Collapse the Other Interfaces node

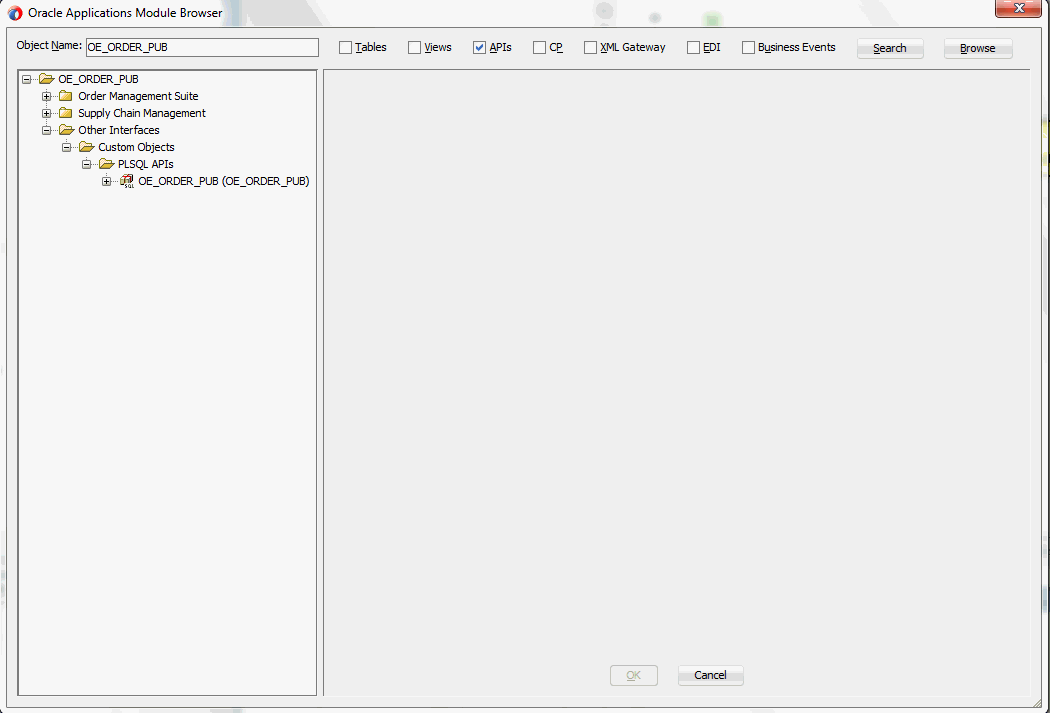click(46, 130)
